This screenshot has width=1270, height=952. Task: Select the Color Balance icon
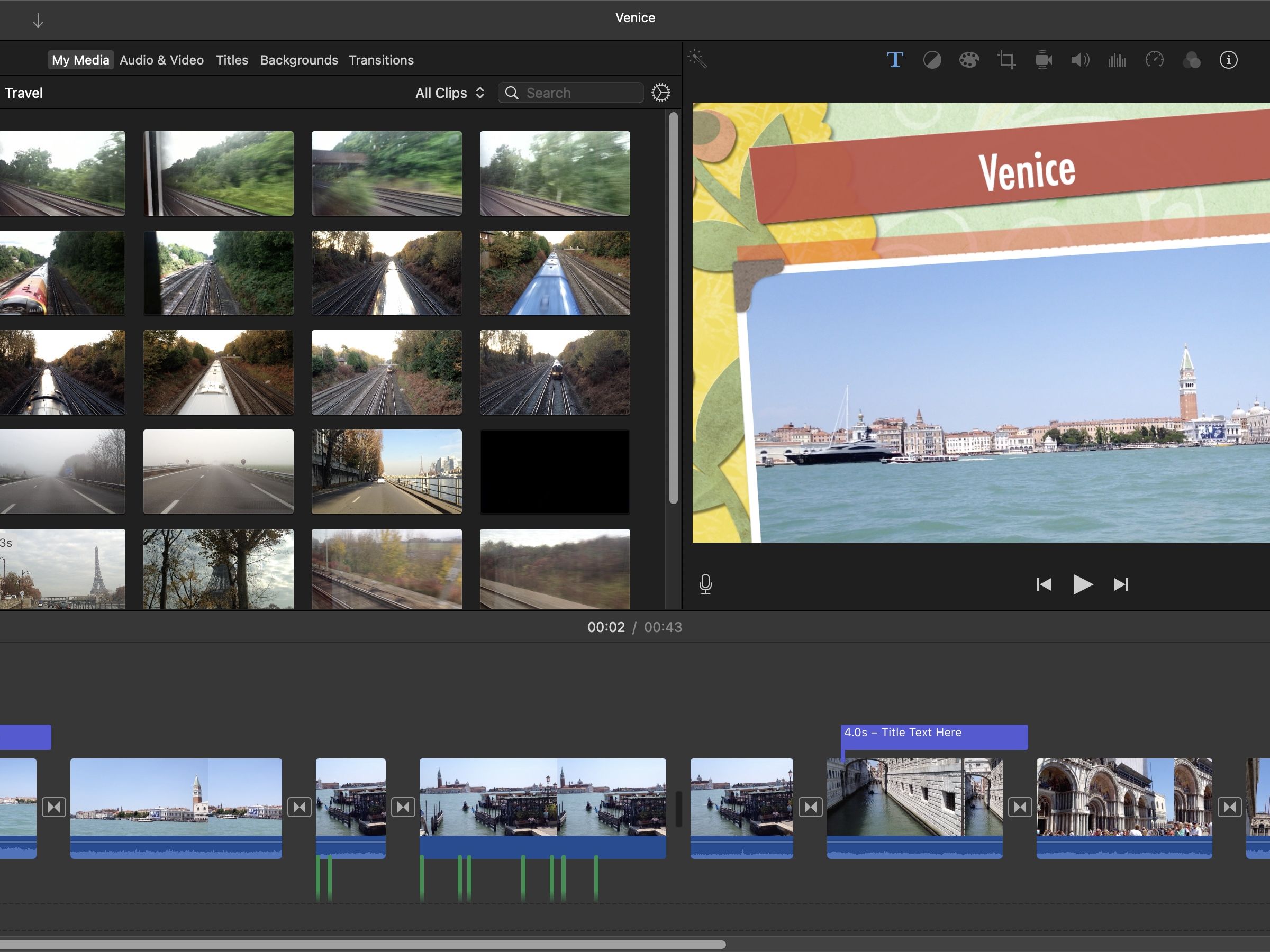coord(932,60)
